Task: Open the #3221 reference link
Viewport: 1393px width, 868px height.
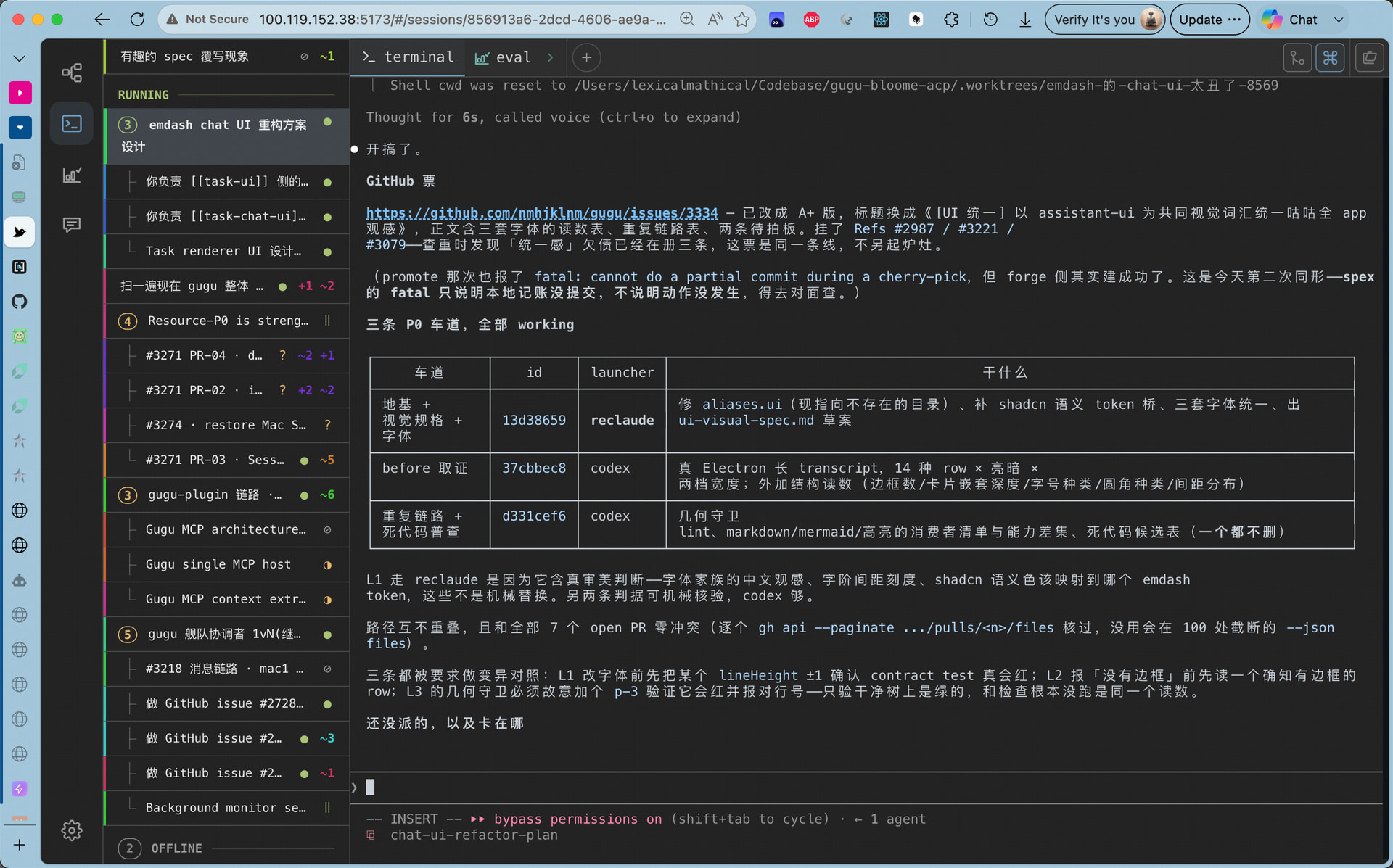Action: click(978, 229)
